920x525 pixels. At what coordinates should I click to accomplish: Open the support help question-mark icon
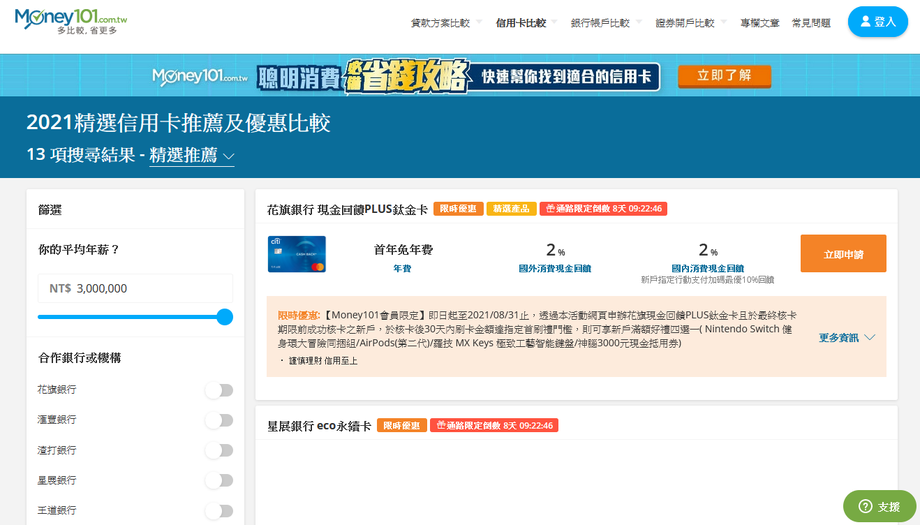865,506
